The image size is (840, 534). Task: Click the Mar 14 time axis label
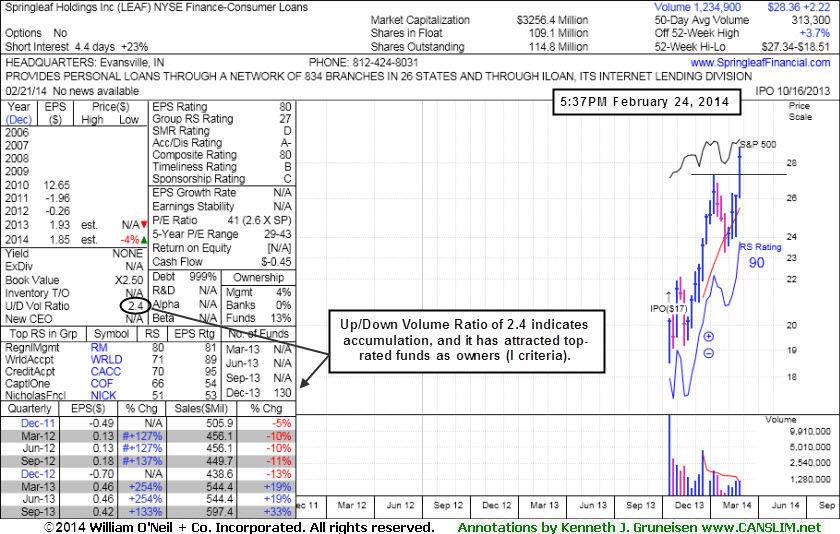[737, 505]
